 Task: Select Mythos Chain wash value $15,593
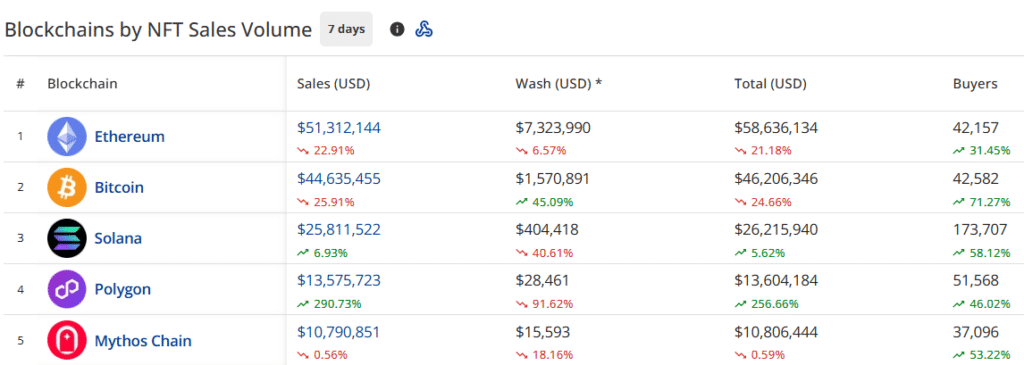(543, 332)
